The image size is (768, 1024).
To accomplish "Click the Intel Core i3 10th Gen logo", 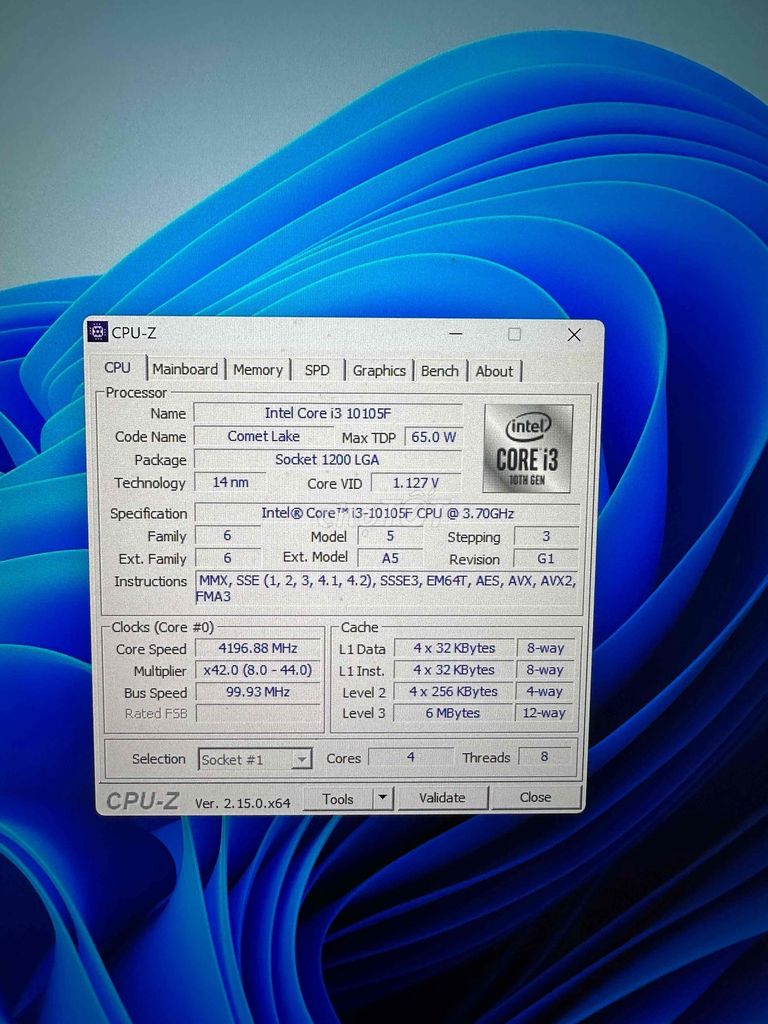I will [x=528, y=448].
